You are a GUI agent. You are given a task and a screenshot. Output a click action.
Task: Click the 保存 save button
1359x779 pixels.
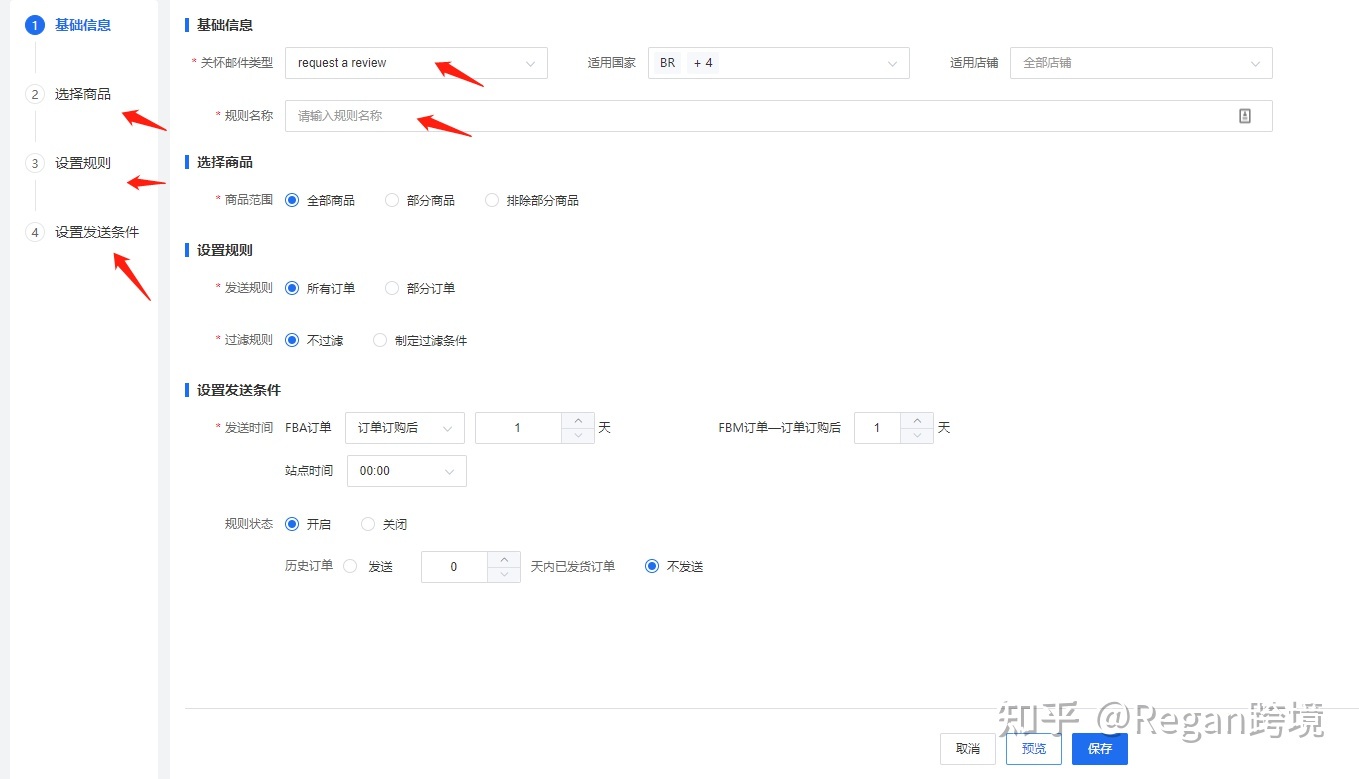[x=1099, y=748]
